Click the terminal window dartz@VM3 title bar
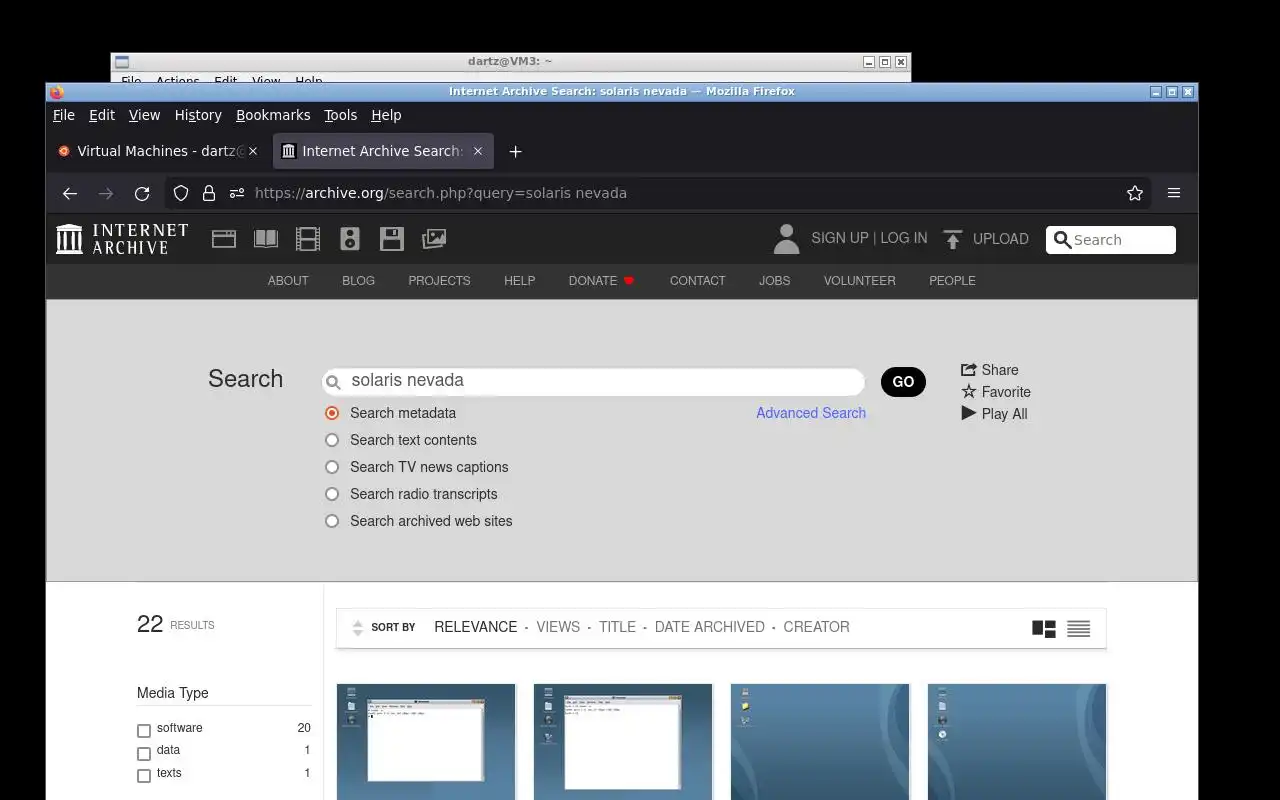Screen dimensions: 1280x800 [x=510, y=61]
